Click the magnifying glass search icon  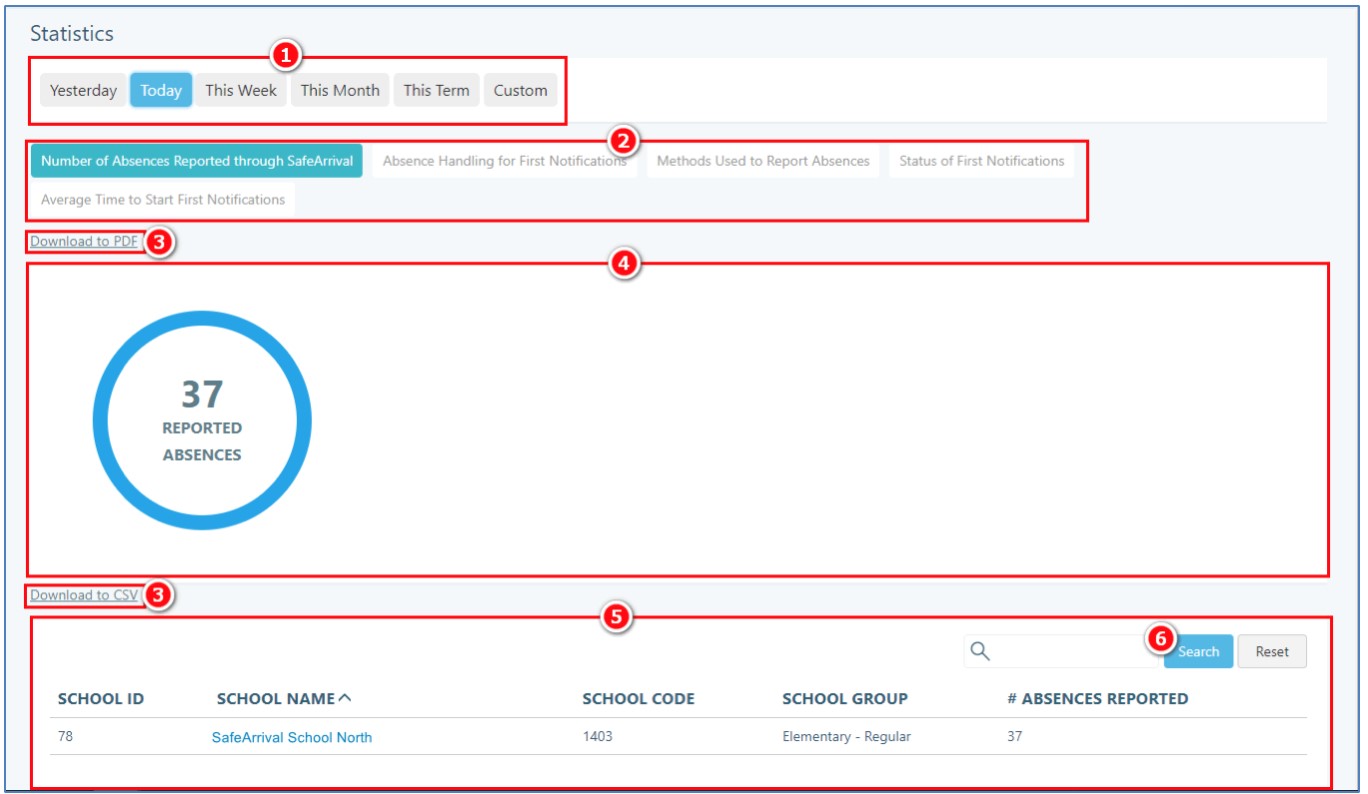[980, 652]
